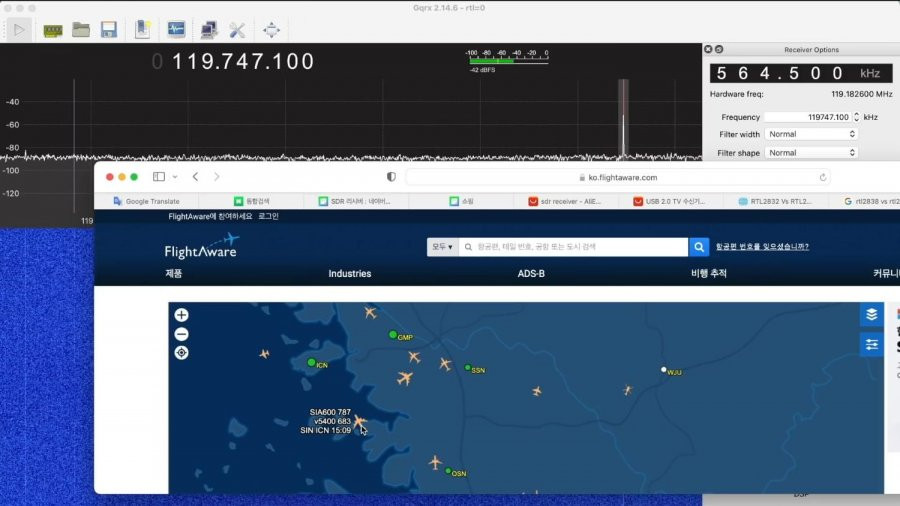Go back with Safari's back arrow
The width and height of the screenshot is (900, 506).
[x=196, y=177]
